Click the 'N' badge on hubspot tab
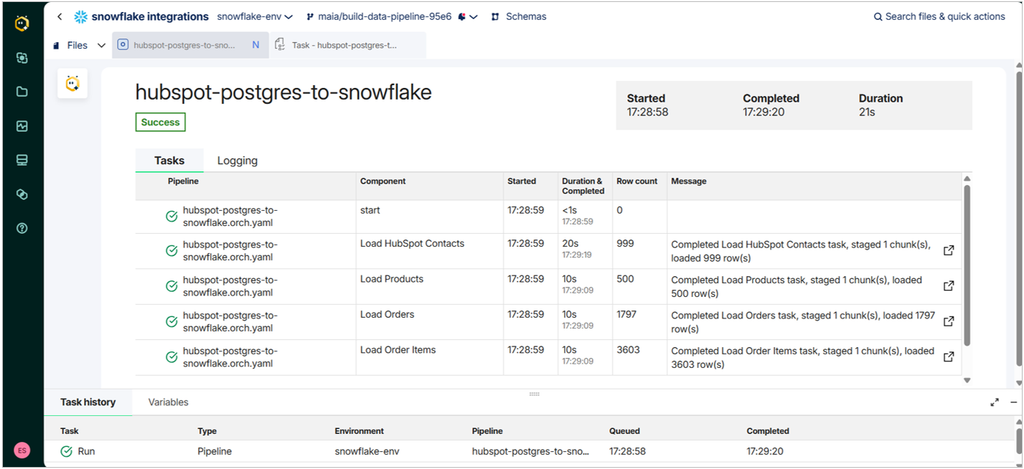The image size is (1024, 469). click(255, 45)
